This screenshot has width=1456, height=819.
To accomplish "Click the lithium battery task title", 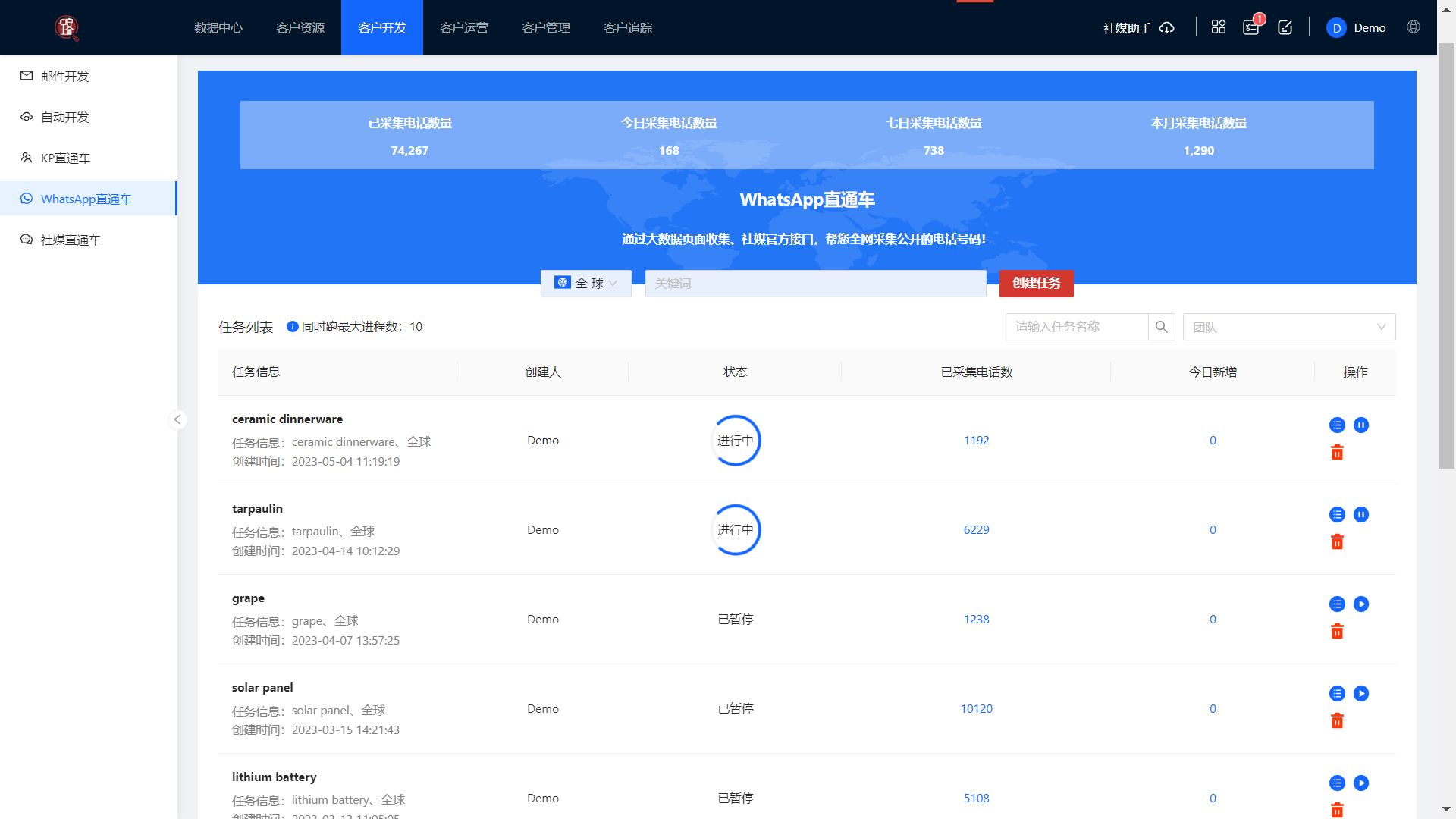I will (x=275, y=777).
